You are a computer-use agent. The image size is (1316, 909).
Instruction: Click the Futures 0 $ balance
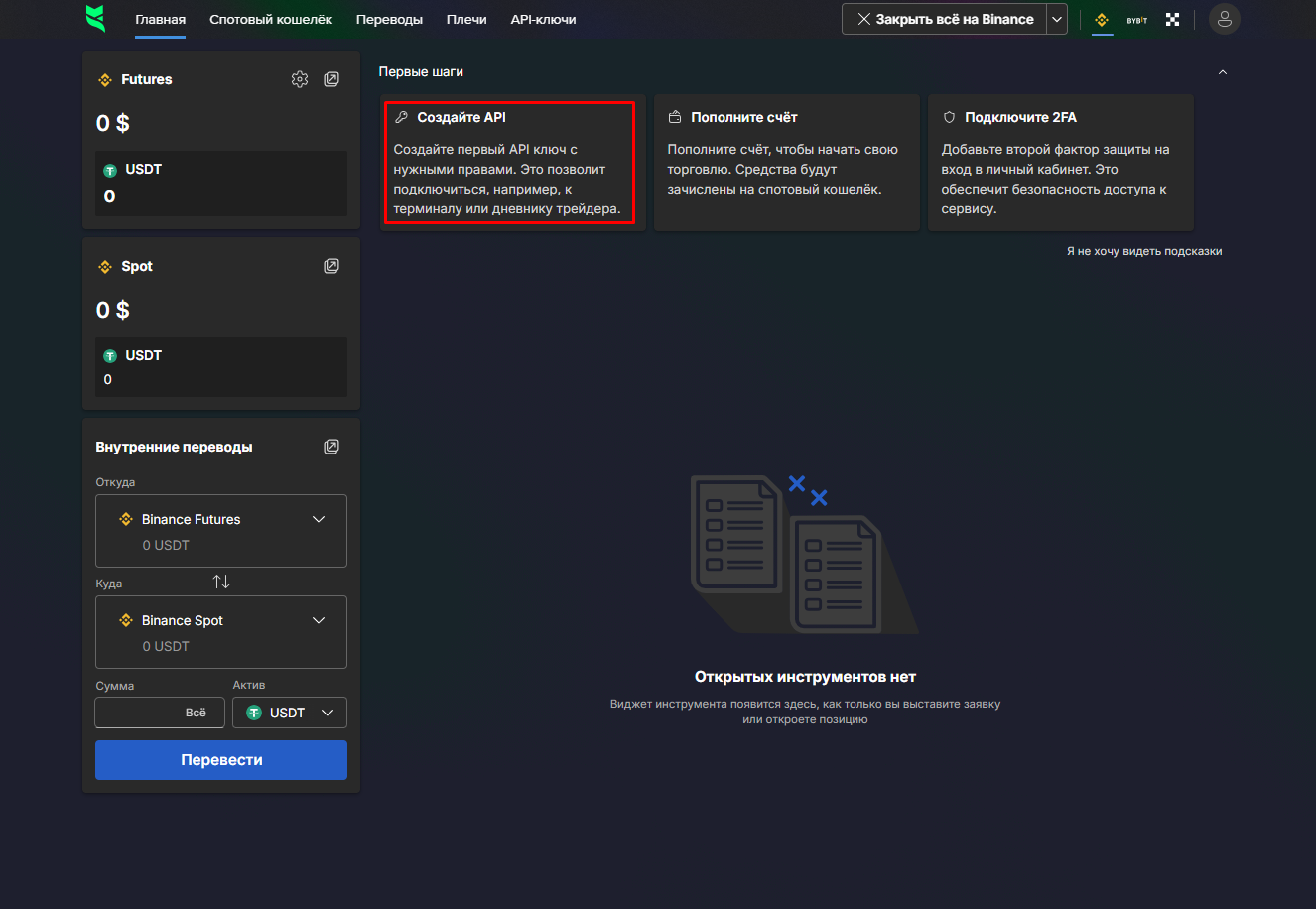click(113, 123)
